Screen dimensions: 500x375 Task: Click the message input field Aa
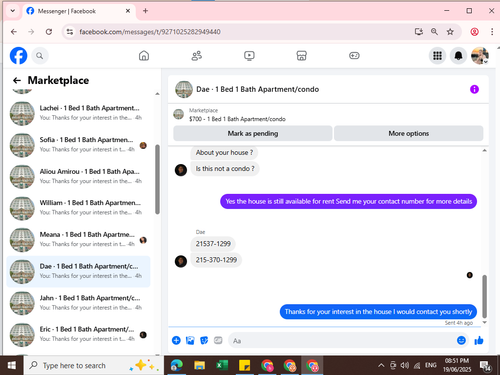[349, 341]
